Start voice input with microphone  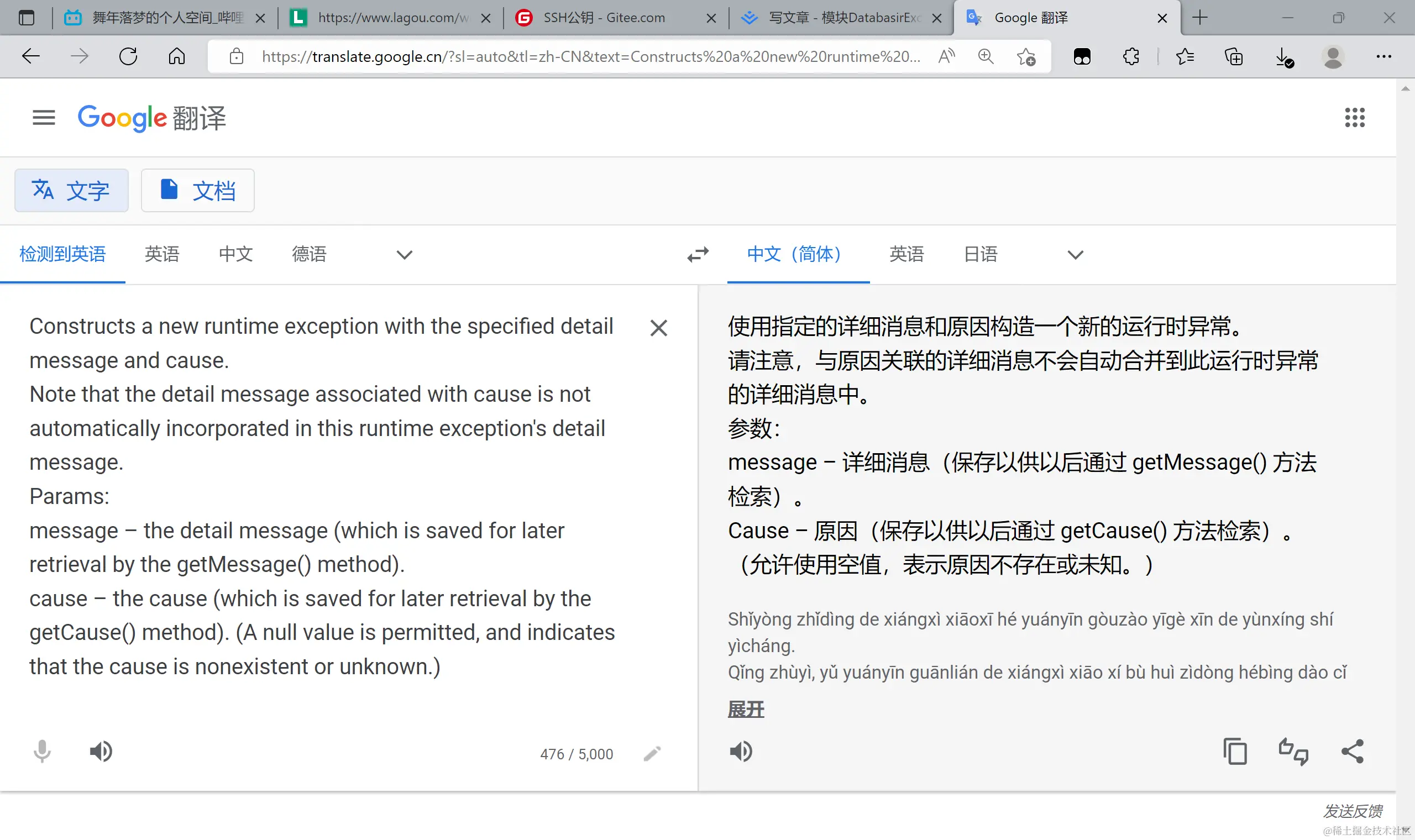(x=42, y=752)
